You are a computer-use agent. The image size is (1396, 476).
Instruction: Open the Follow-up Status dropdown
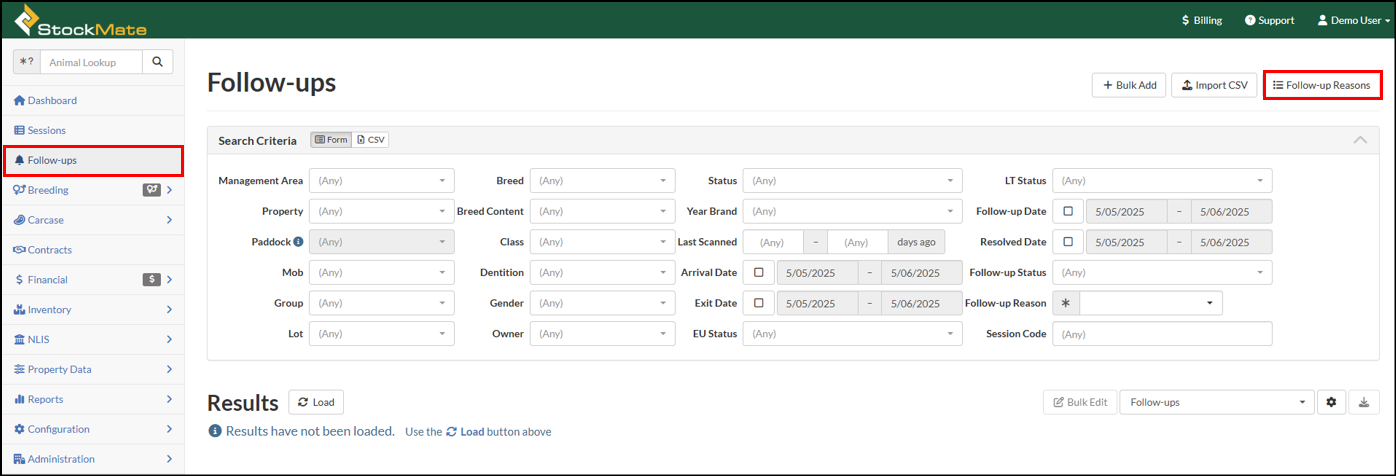pyautogui.click(x=1162, y=272)
